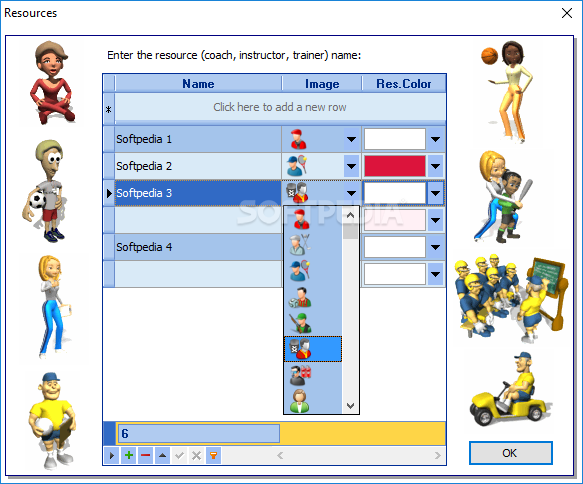Open color dropdown for Softpedia 3

(x=435, y=193)
